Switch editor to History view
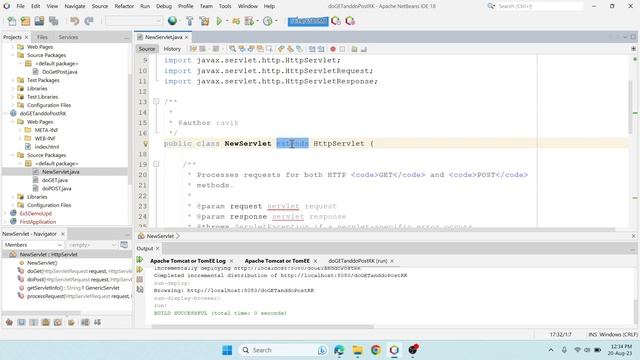Screen dimensions: 640x360 point(172,49)
